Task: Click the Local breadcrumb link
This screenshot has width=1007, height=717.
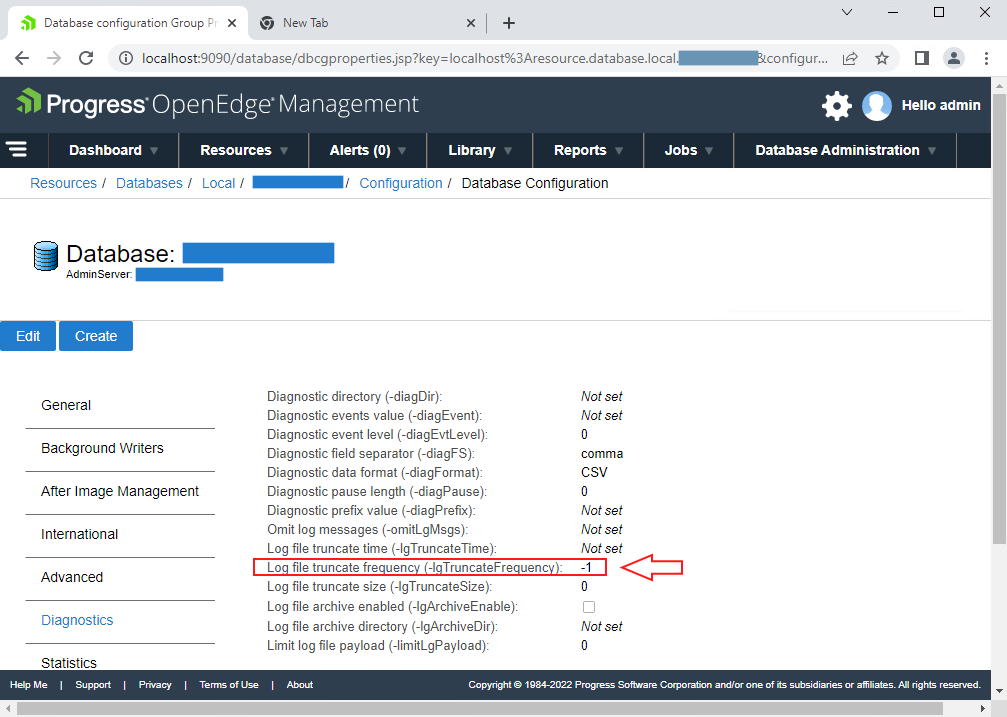Action: click(218, 183)
